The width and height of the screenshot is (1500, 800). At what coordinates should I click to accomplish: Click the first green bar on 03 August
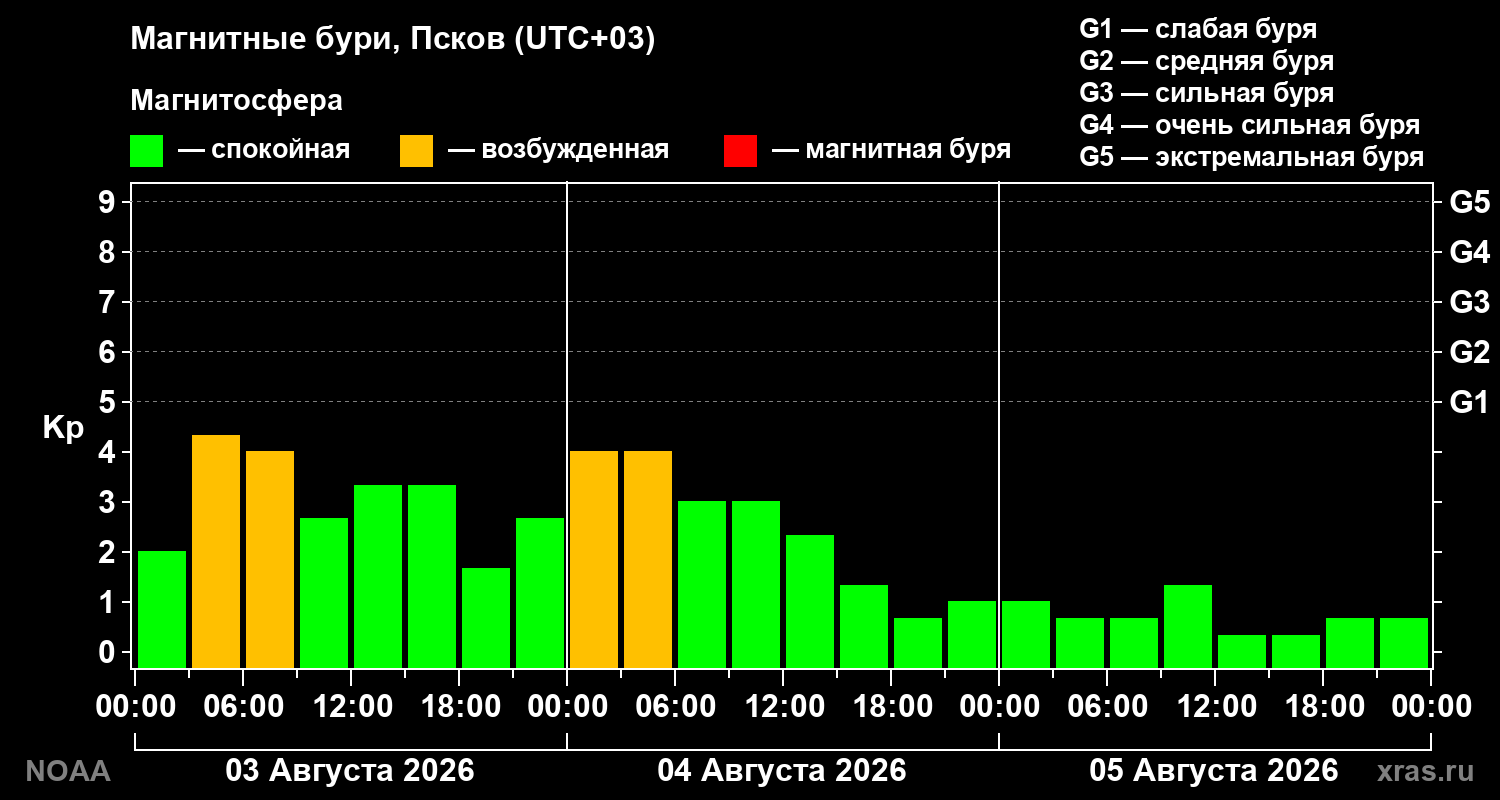coord(162,609)
